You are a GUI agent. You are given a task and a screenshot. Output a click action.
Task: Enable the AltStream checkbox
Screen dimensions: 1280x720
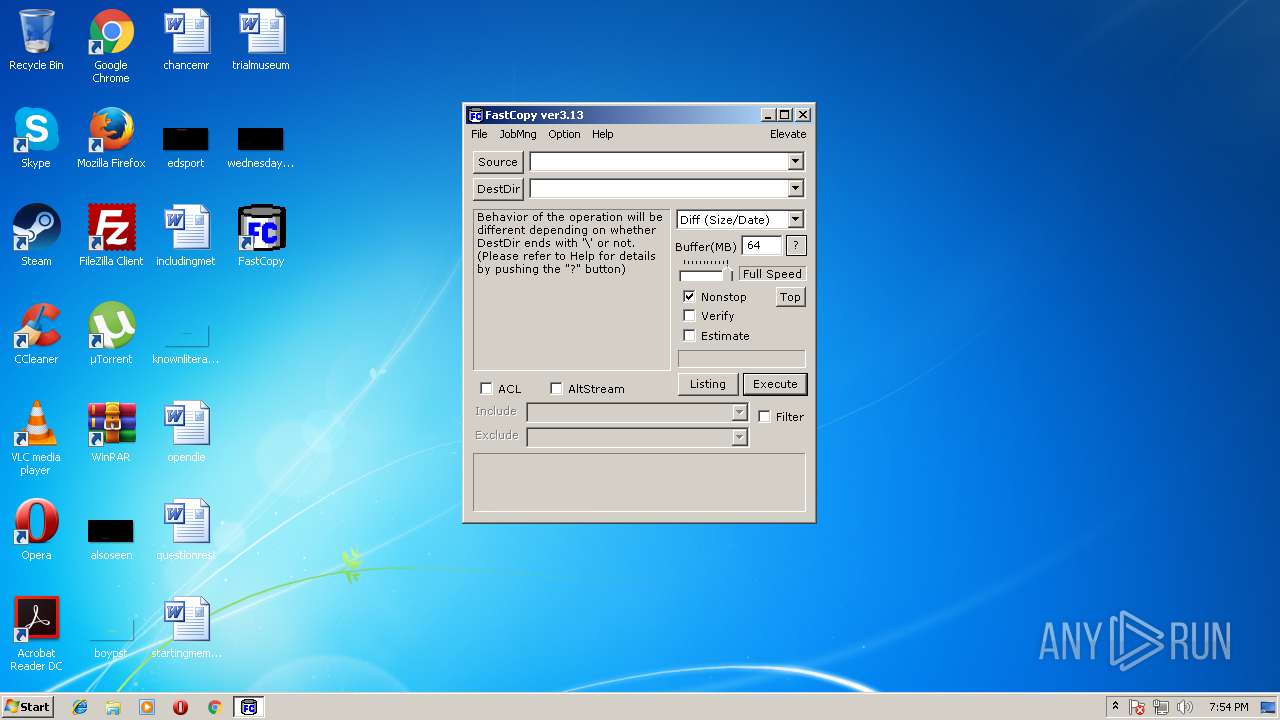(x=556, y=389)
